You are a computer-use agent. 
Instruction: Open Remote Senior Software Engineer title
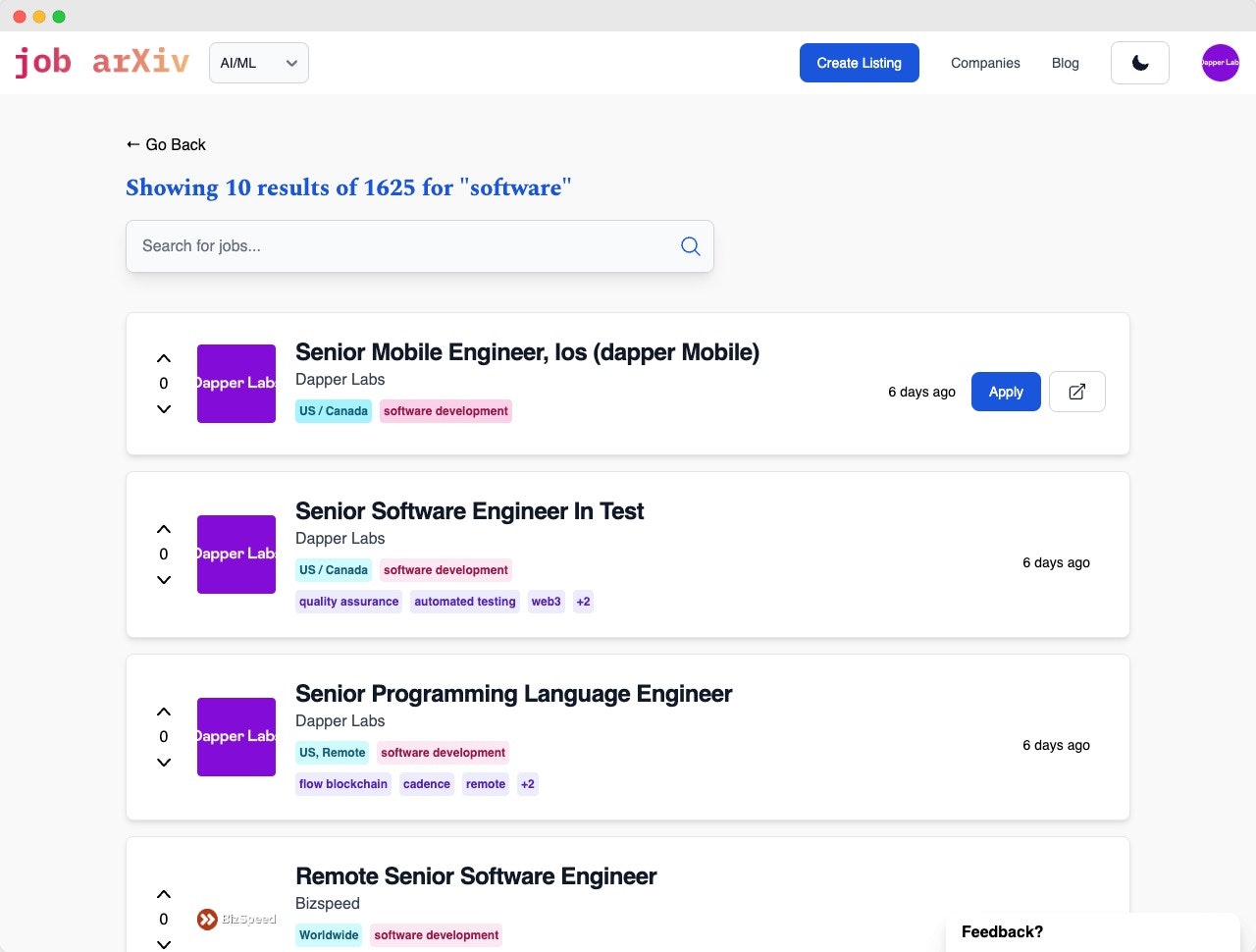coord(476,876)
